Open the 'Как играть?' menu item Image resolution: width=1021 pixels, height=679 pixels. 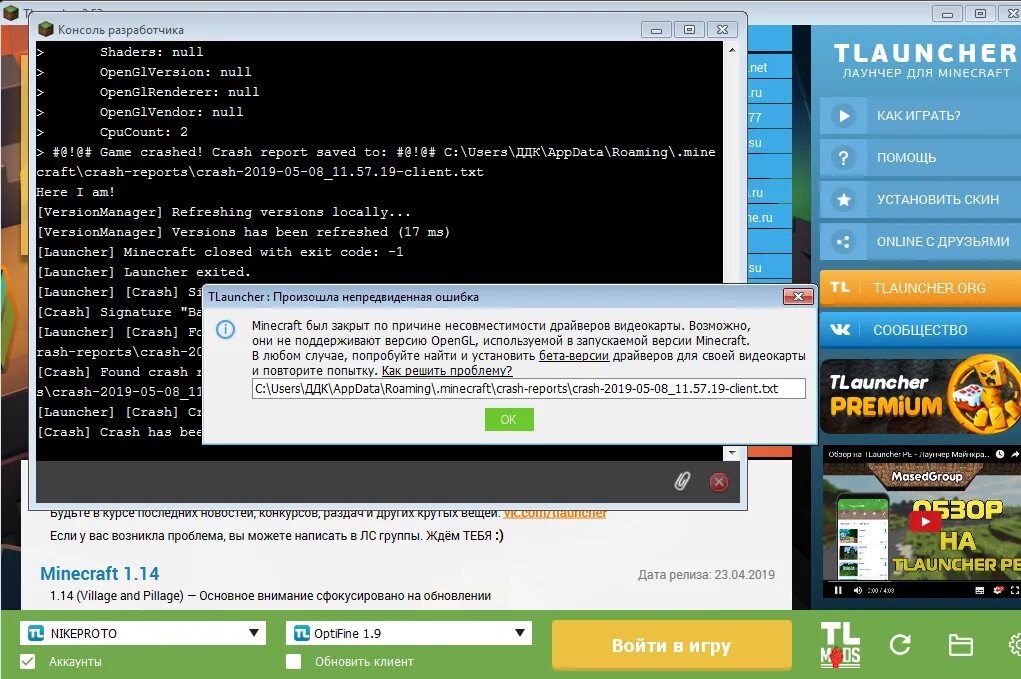919,116
